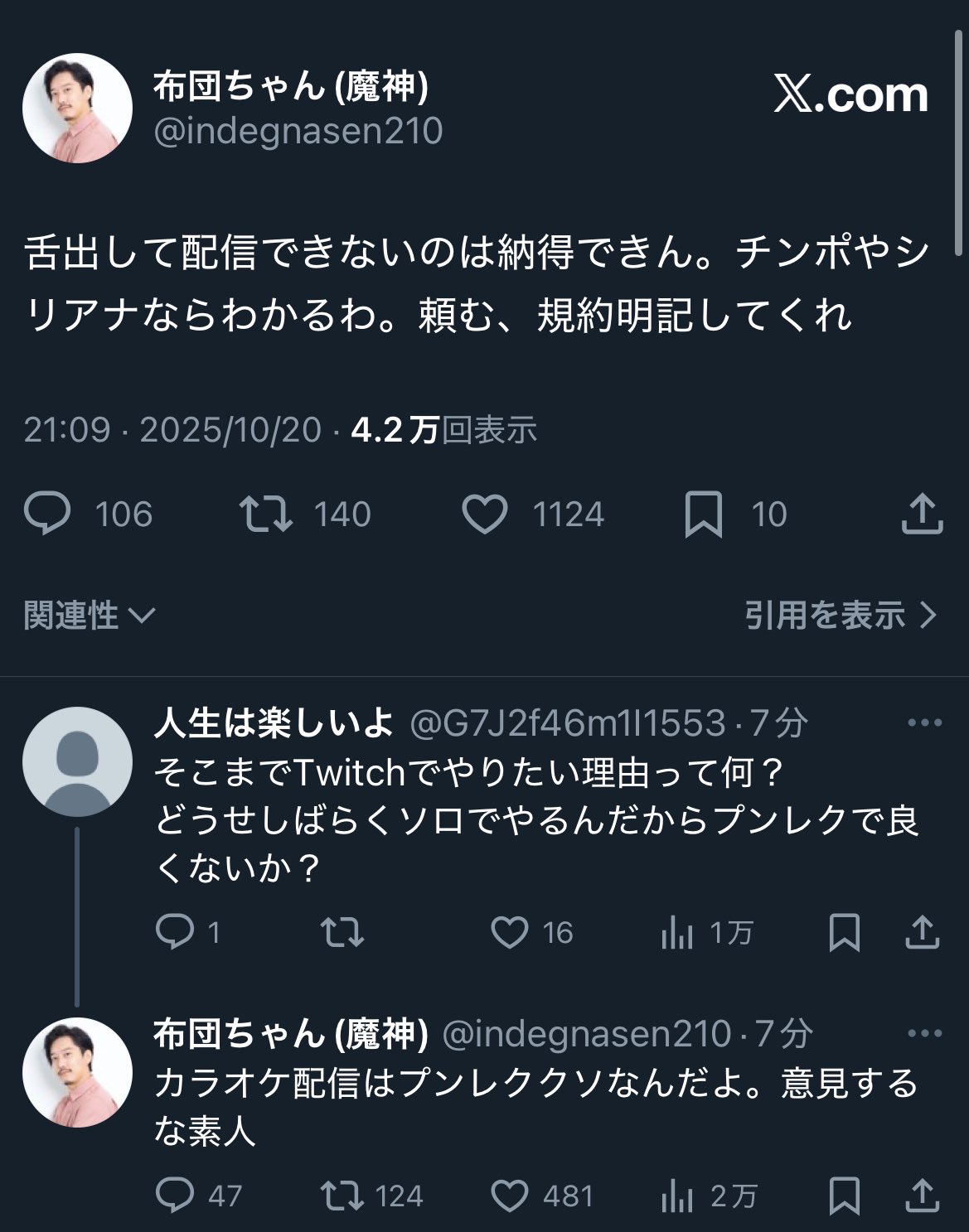The image size is (969, 1232).
Task: Open the 関連性 sort dropdown
Action: (x=89, y=616)
